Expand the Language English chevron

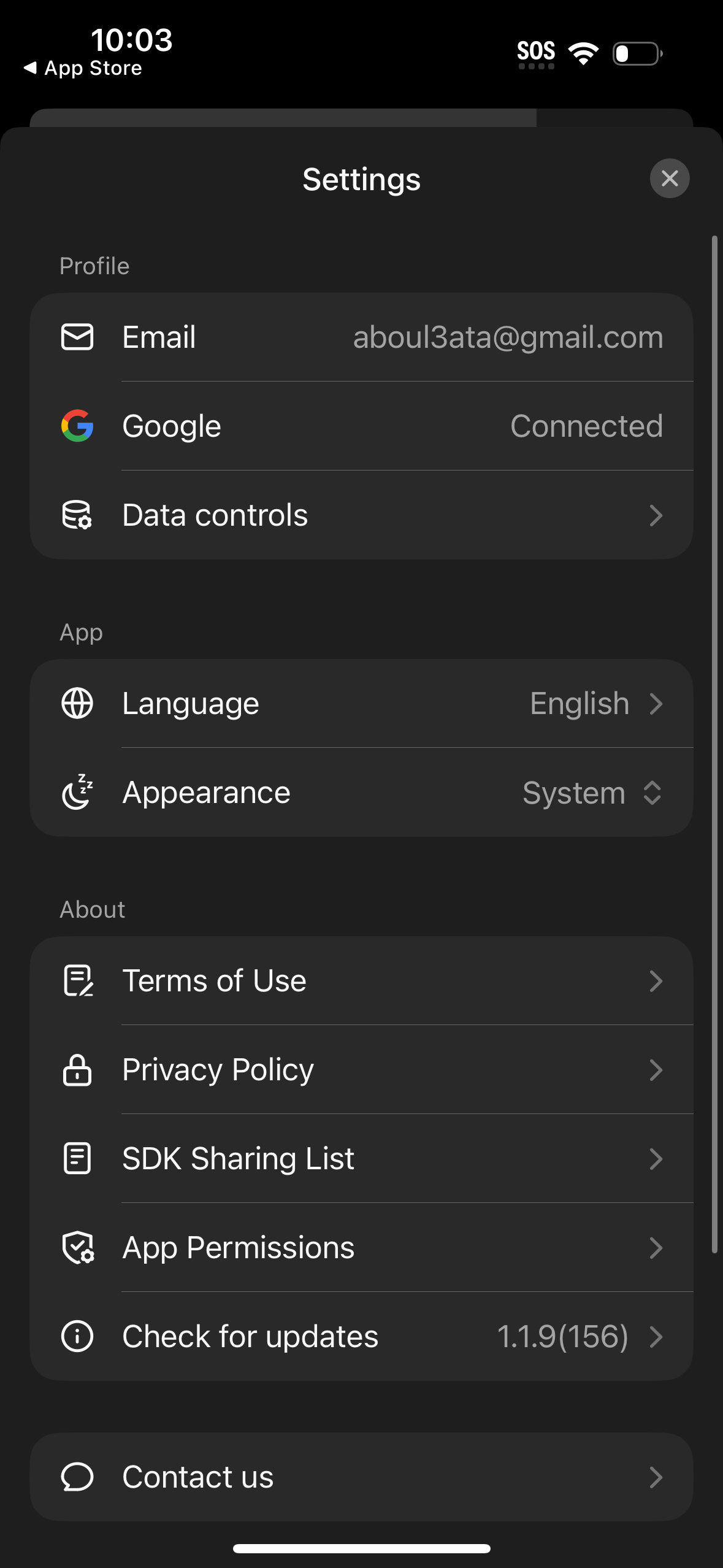(656, 704)
